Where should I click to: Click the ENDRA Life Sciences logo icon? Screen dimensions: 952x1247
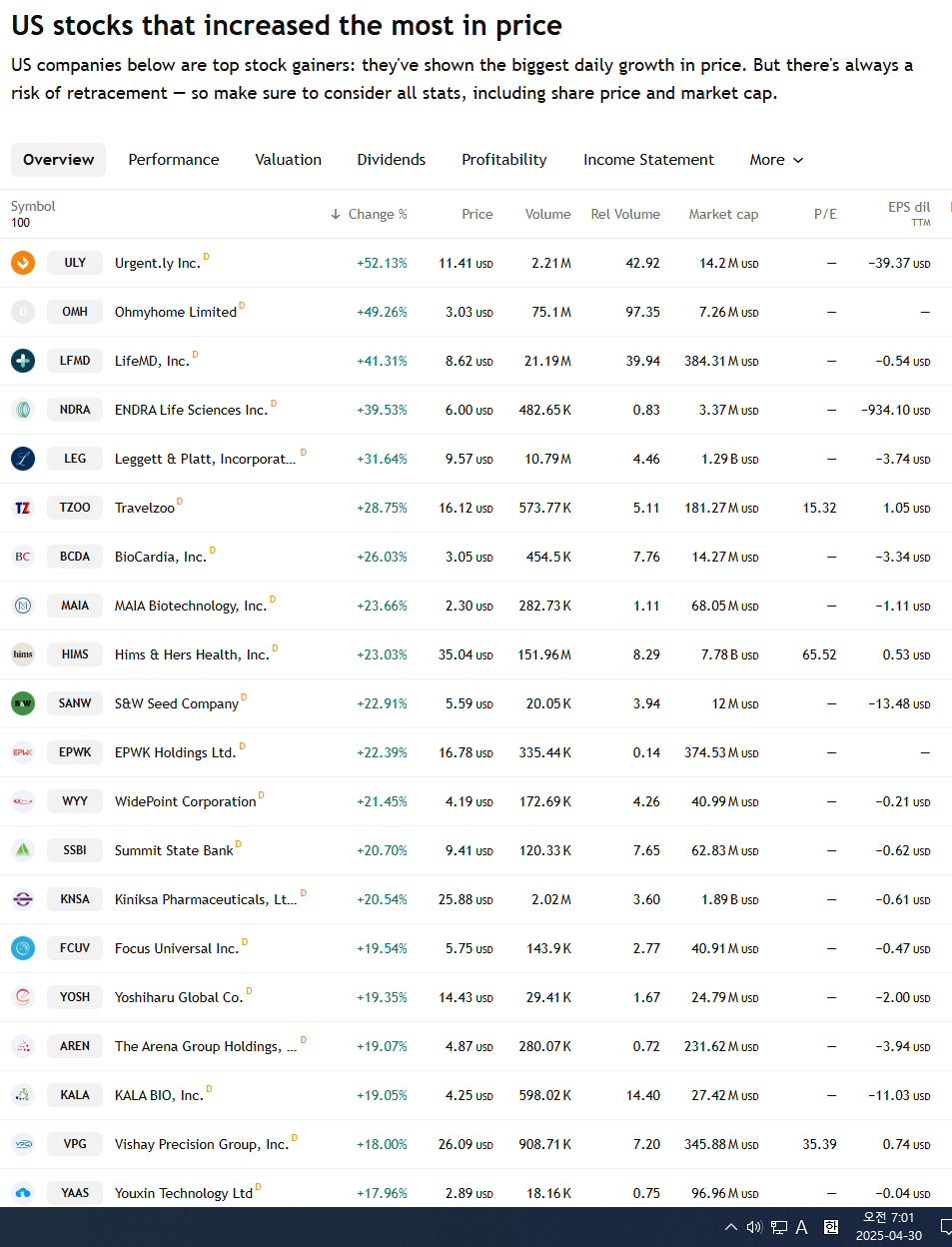[x=23, y=410]
